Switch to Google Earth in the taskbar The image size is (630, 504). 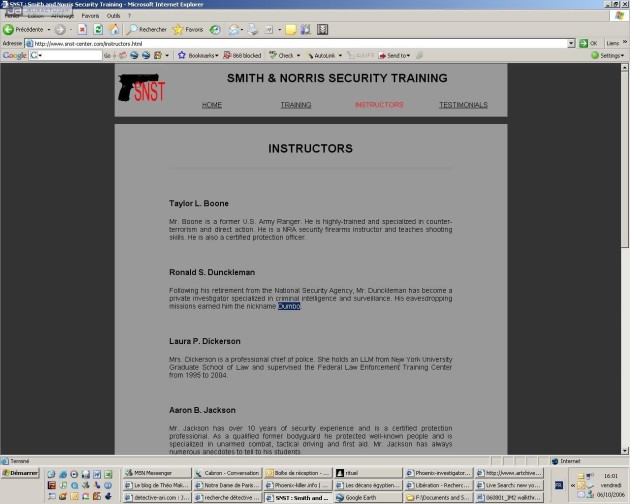pos(365,497)
